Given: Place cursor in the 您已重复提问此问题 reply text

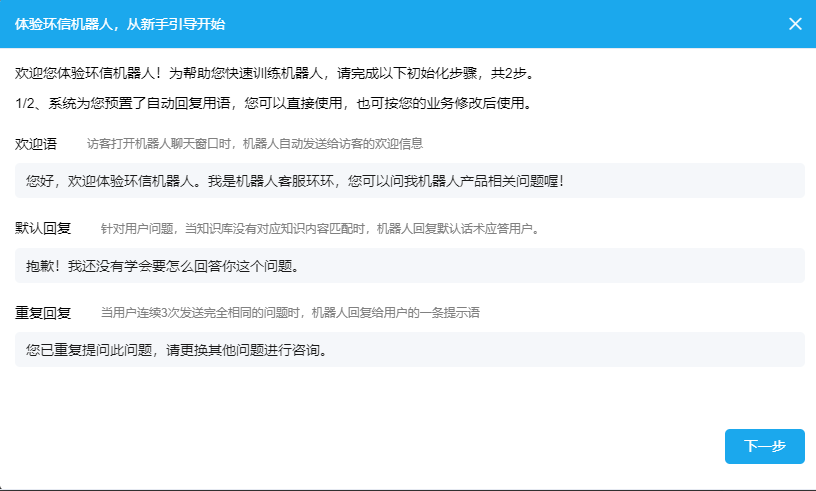Looking at the screenshot, I should (177, 350).
